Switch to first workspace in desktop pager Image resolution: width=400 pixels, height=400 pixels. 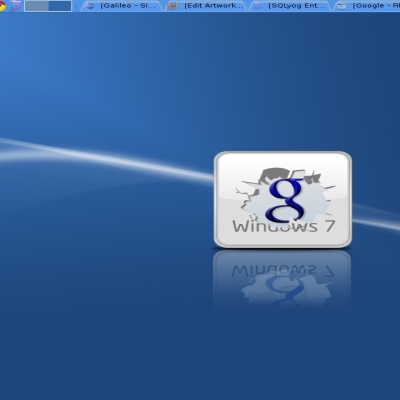click(36, 6)
